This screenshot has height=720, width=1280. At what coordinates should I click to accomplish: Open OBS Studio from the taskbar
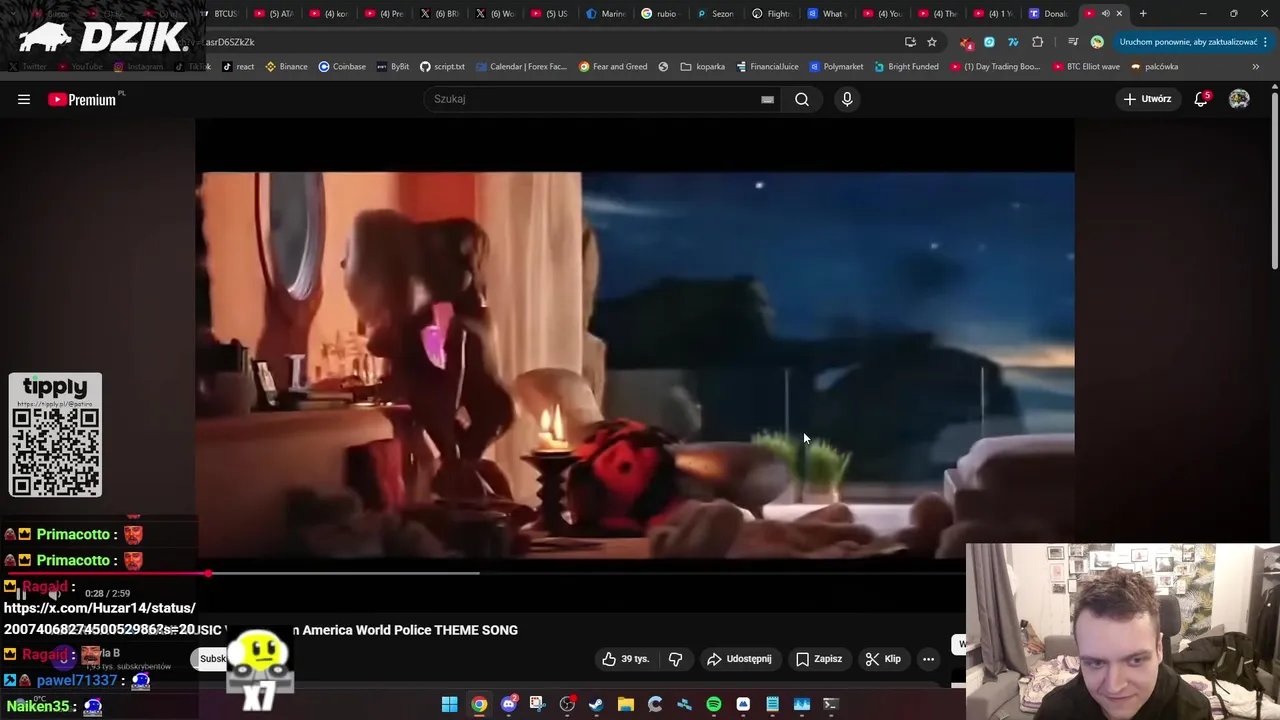coord(567,704)
